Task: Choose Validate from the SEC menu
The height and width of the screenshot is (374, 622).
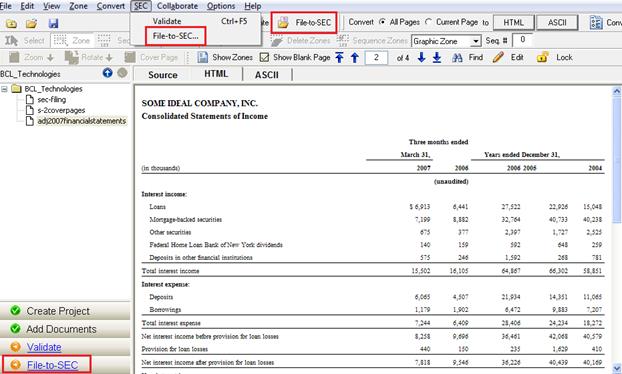Action: coord(196,21)
